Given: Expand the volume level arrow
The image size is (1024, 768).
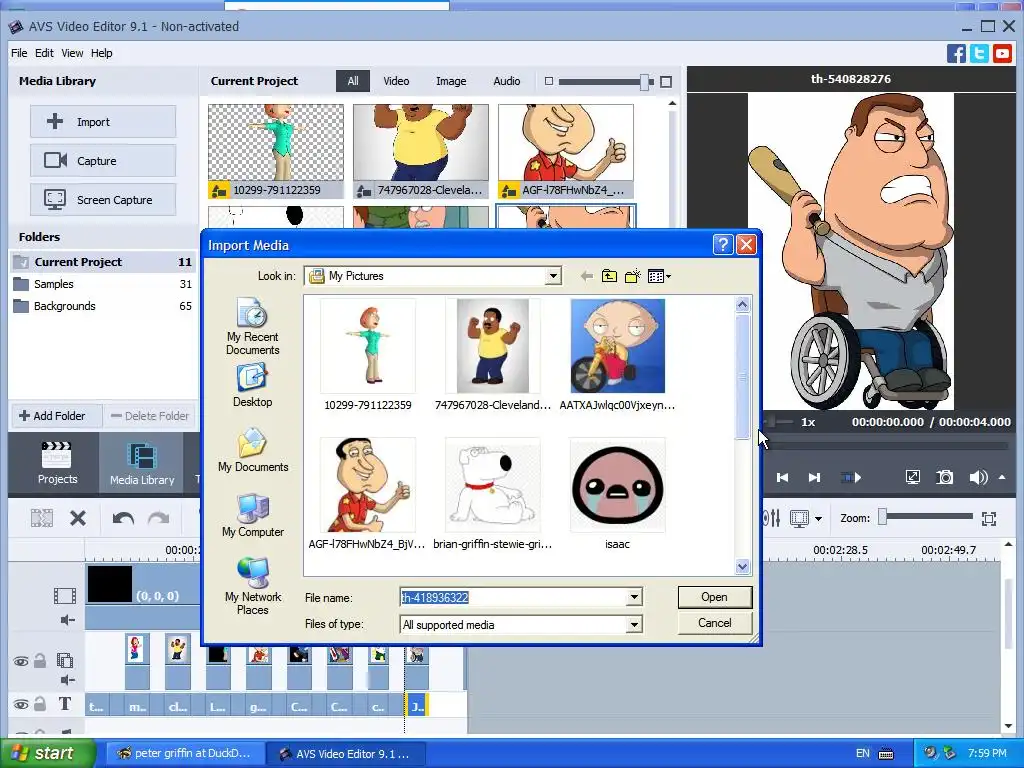Looking at the screenshot, I should 1002,477.
